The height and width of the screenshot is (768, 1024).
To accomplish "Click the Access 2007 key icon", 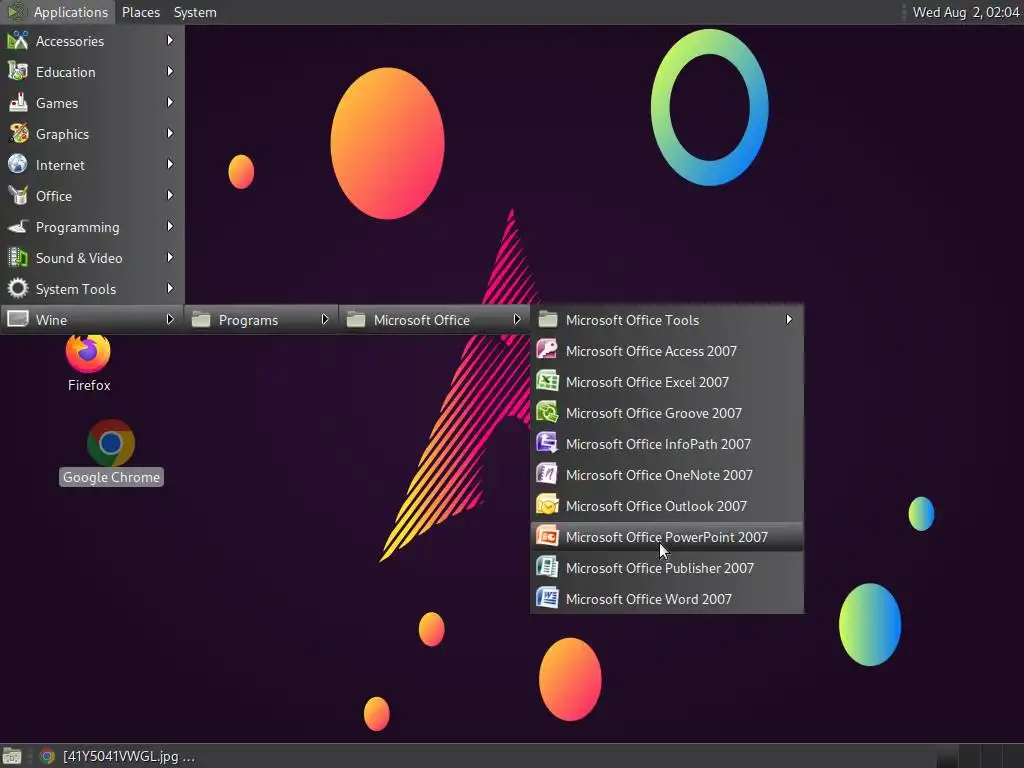I will [x=547, y=351].
